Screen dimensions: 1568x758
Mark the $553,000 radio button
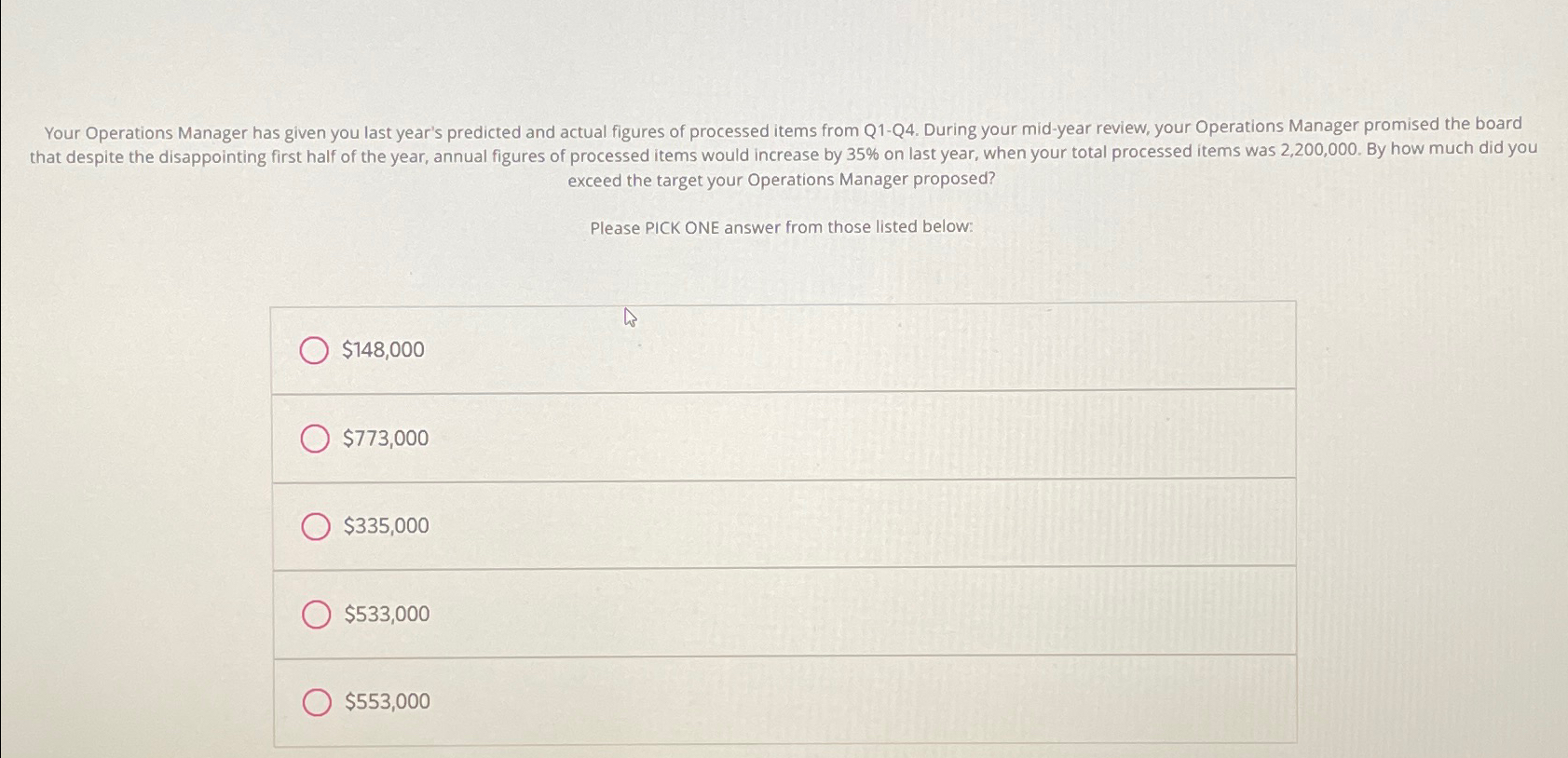tap(317, 702)
